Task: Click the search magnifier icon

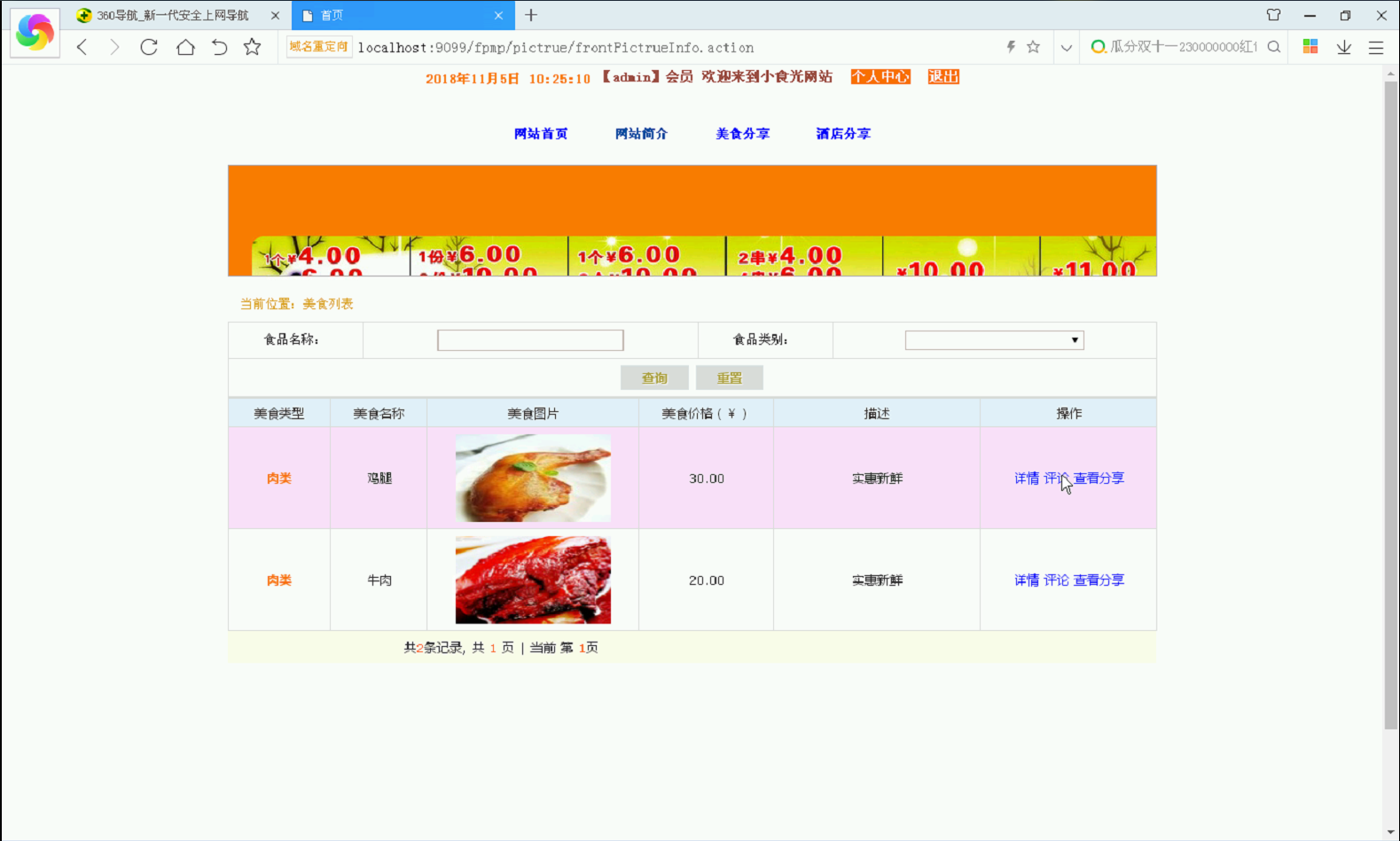Action: pyautogui.click(x=1274, y=47)
